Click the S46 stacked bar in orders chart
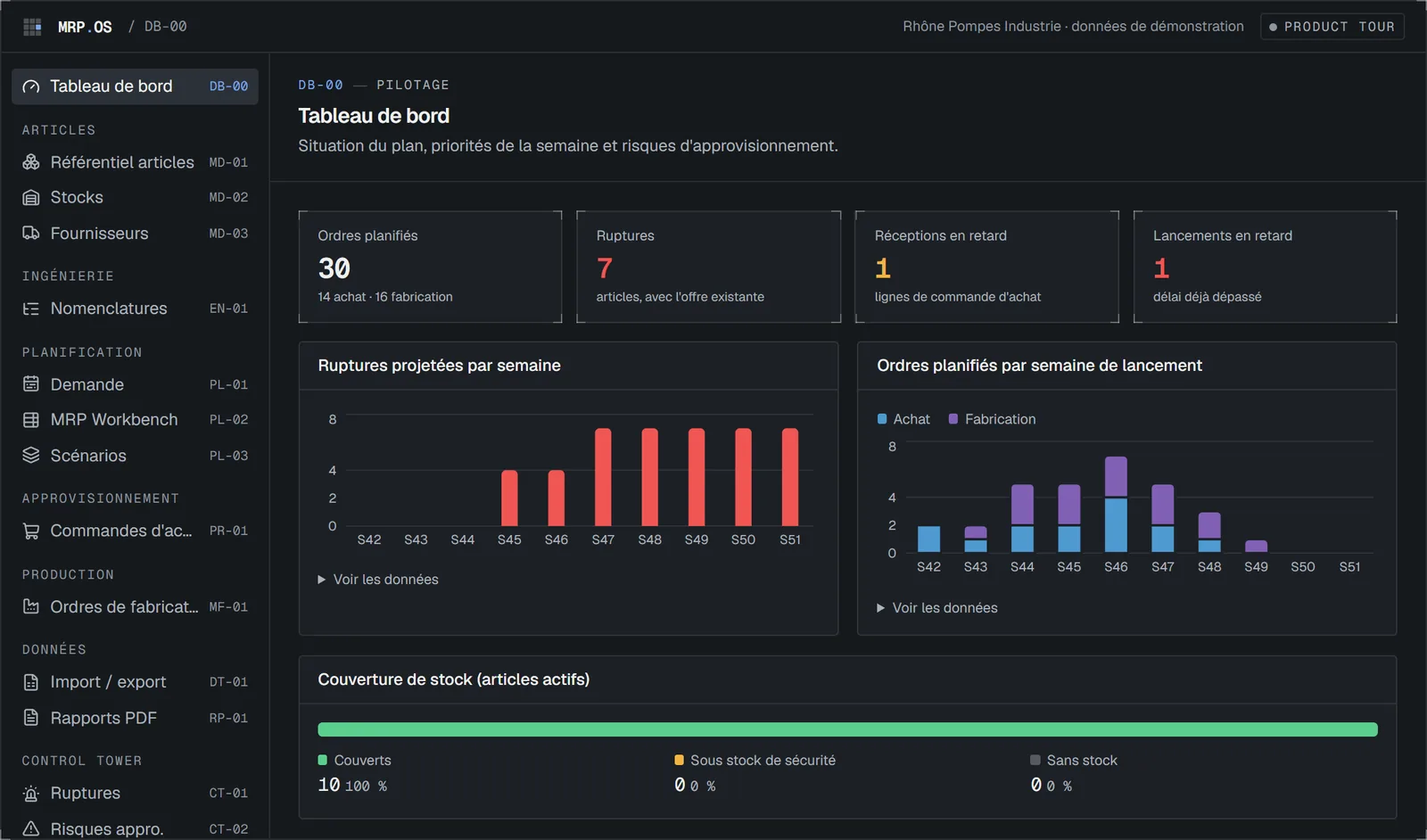 (x=1116, y=505)
